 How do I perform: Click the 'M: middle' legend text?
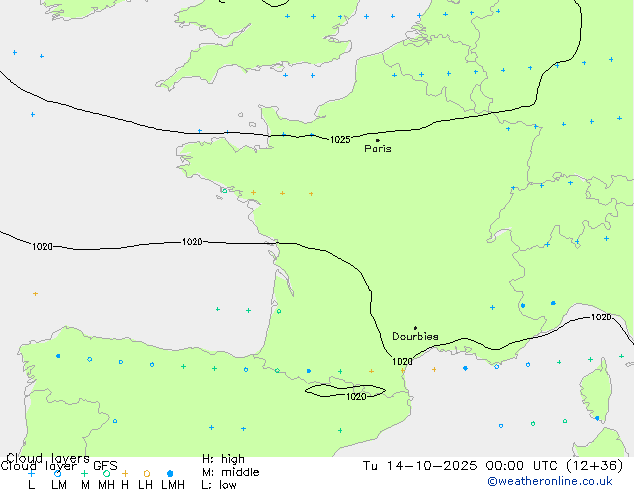coord(230,472)
